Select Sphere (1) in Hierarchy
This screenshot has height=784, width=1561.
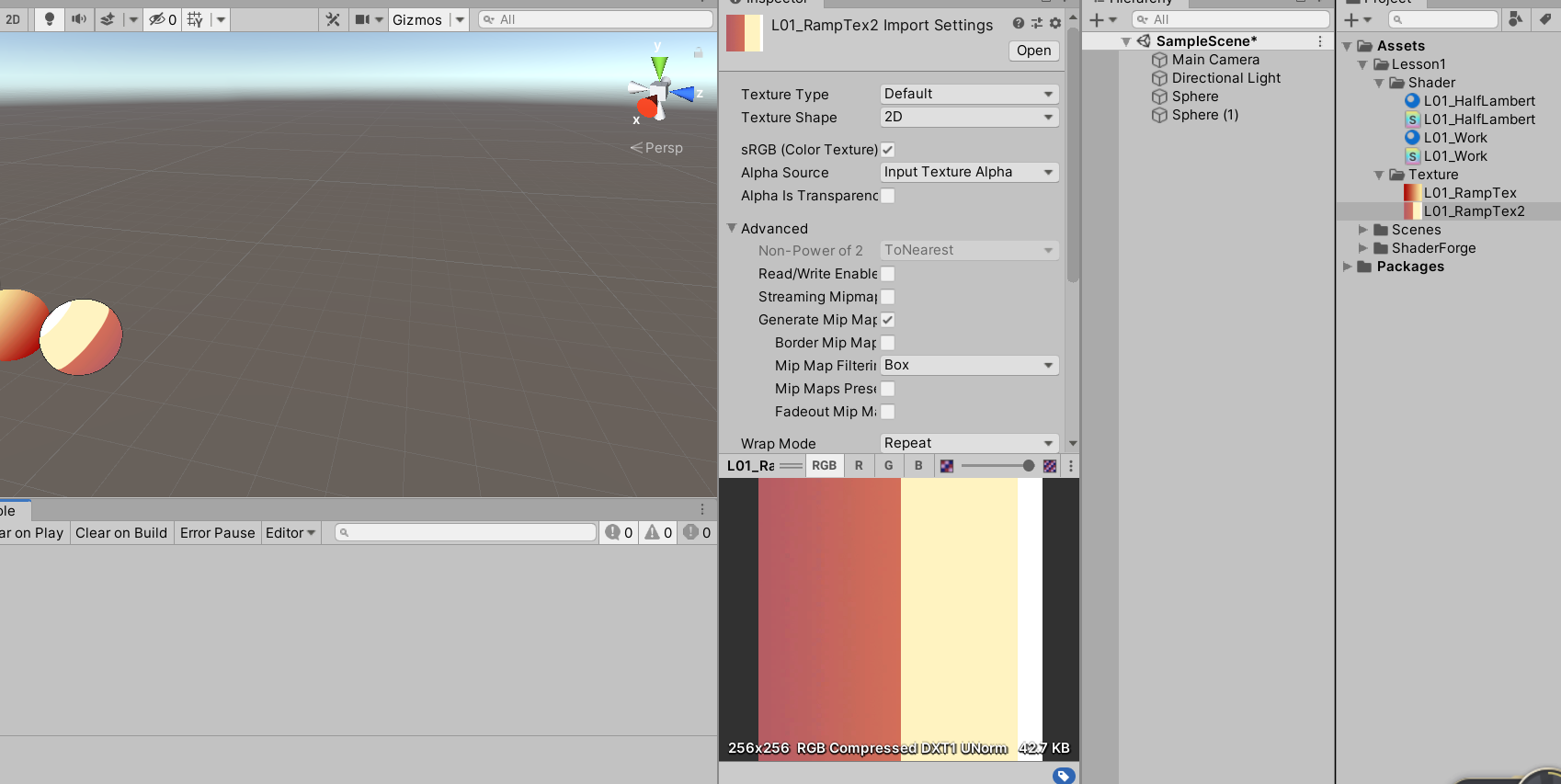(1204, 115)
